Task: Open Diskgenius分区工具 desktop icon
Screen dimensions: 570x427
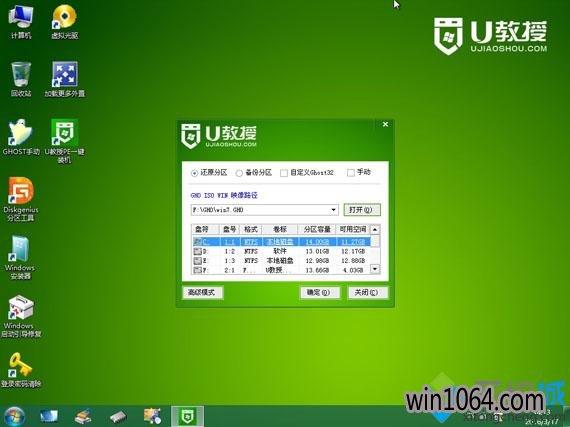Action: tap(21, 199)
